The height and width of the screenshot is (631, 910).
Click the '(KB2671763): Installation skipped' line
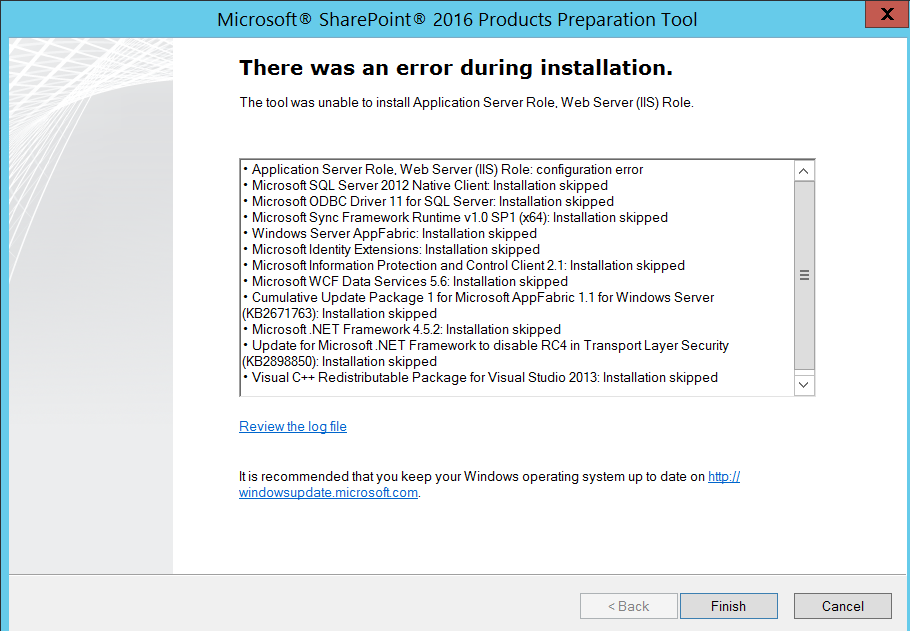[x=340, y=313]
